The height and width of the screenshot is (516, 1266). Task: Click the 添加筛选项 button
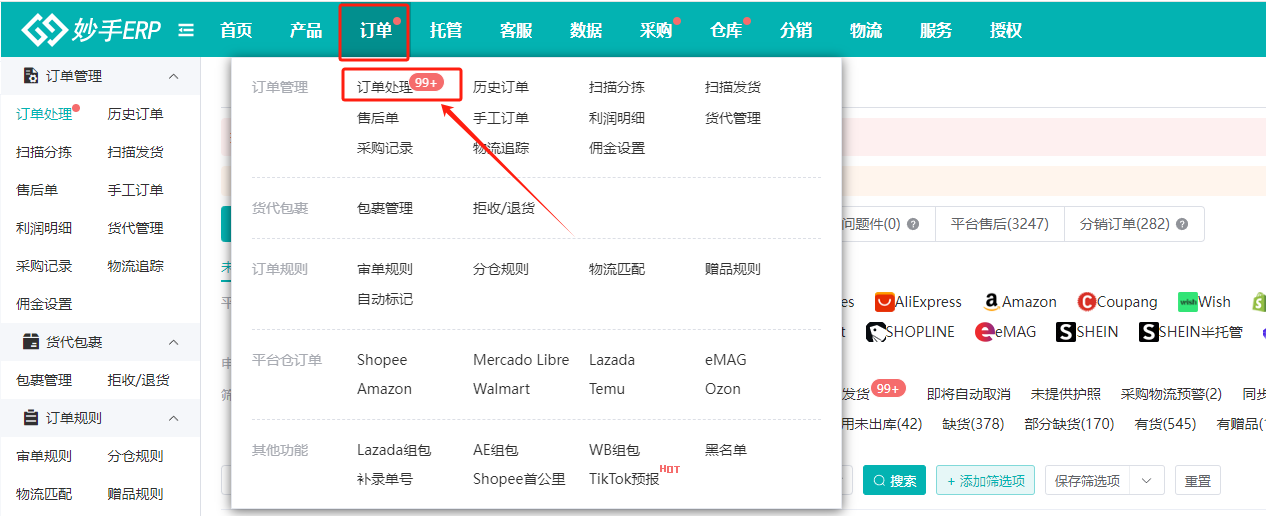coord(985,481)
